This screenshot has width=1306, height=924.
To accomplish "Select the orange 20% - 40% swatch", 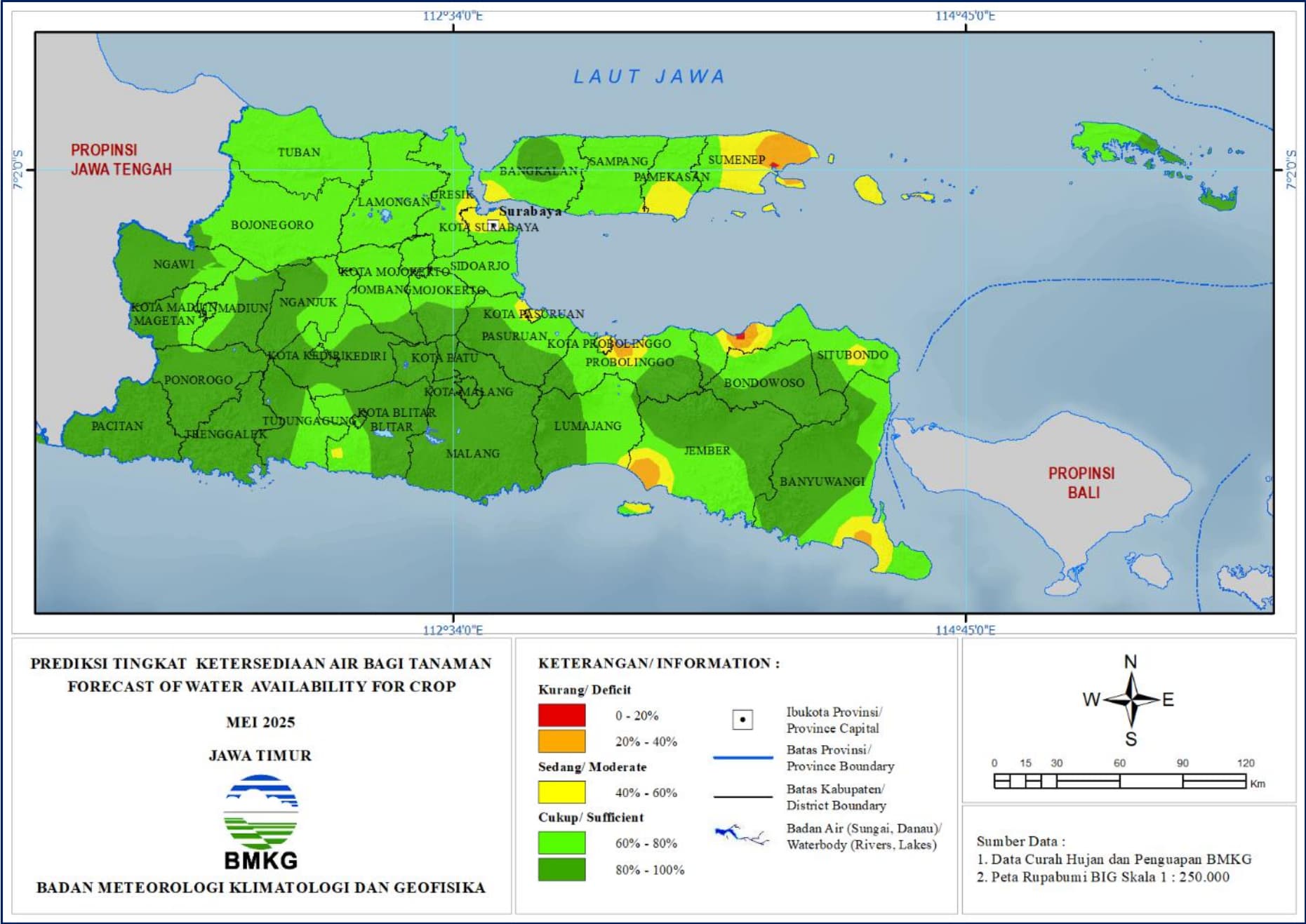I will pos(561,741).
